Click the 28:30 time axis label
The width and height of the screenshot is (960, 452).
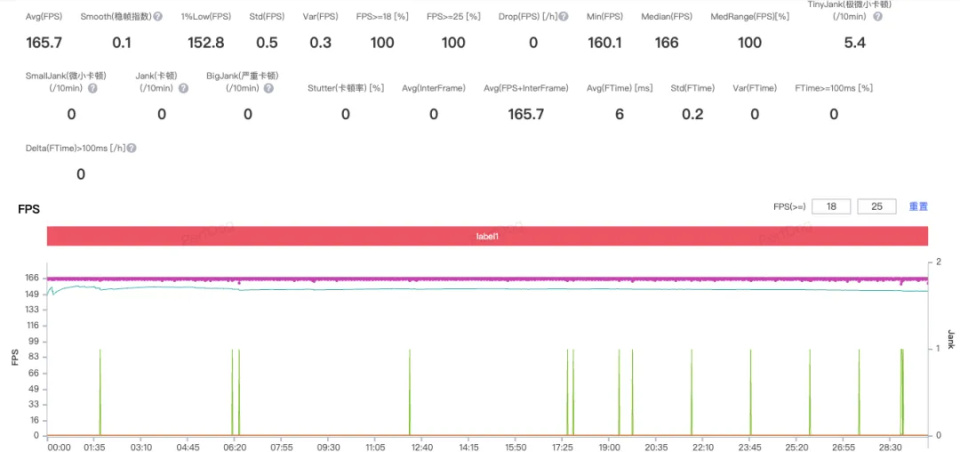point(890,447)
